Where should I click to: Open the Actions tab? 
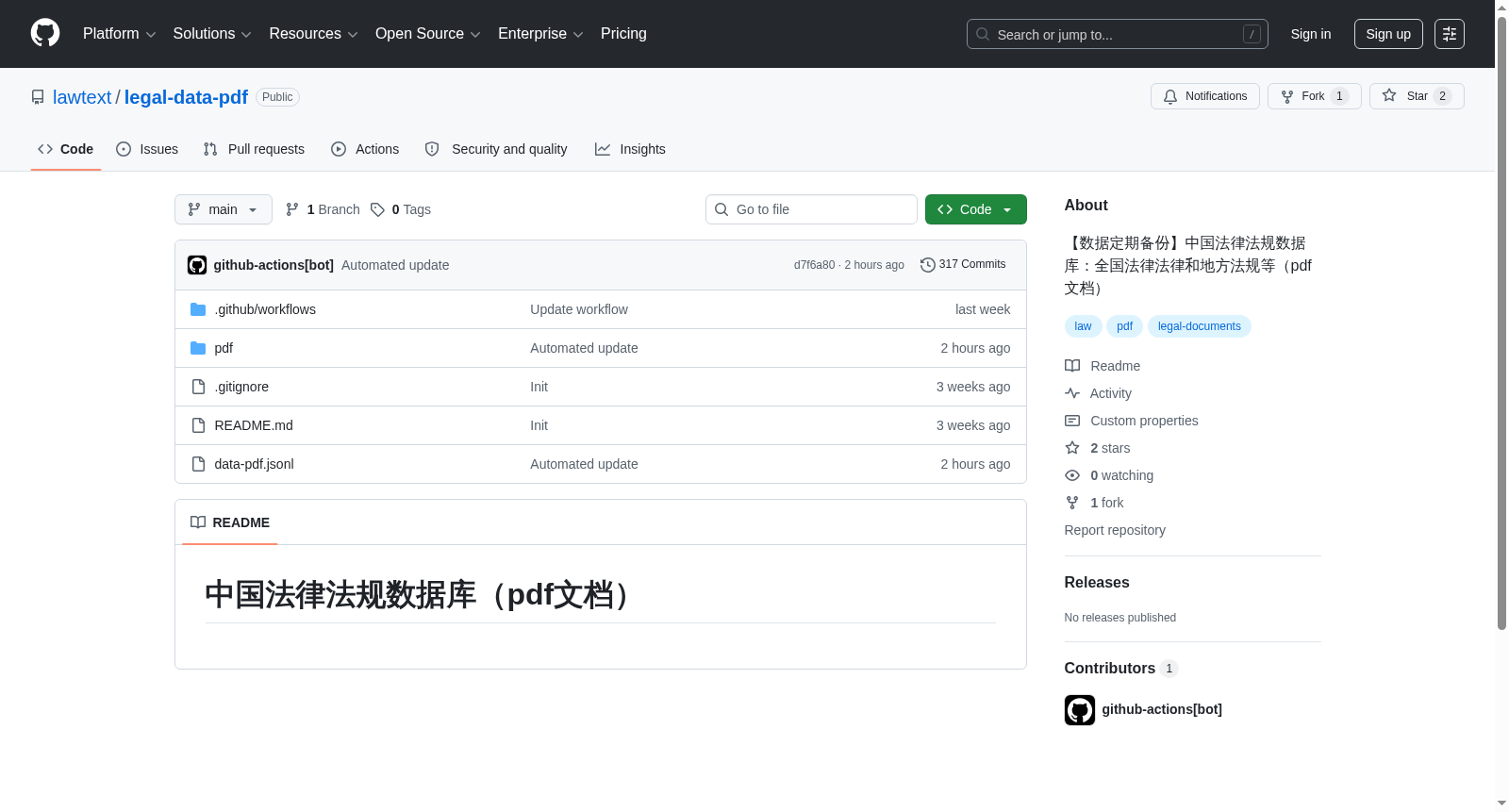[365, 149]
